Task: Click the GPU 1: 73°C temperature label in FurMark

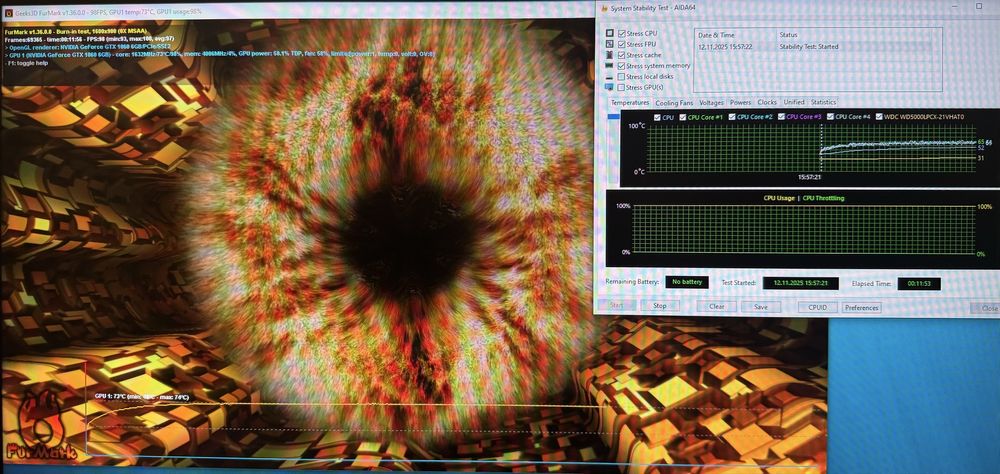Action: [x=142, y=397]
